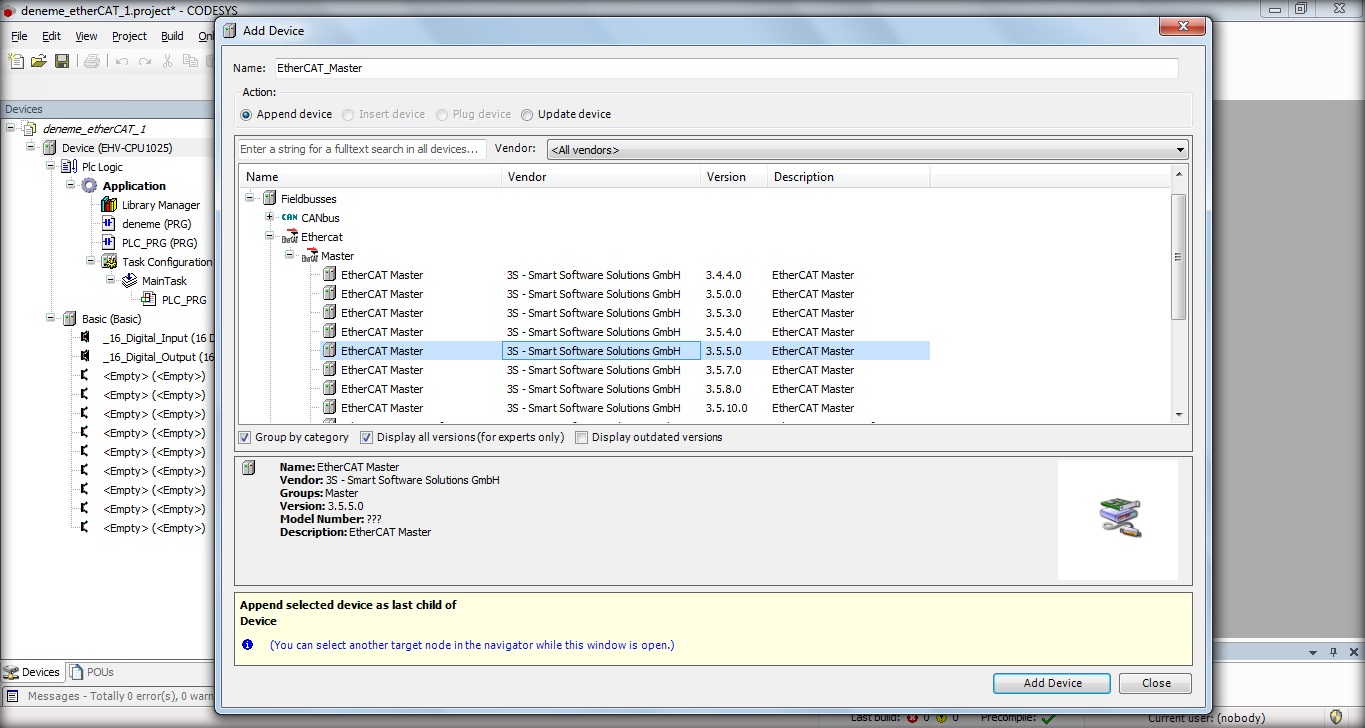Enable Display outdated versions checkbox
The height and width of the screenshot is (728, 1365).
pos(581,437)
